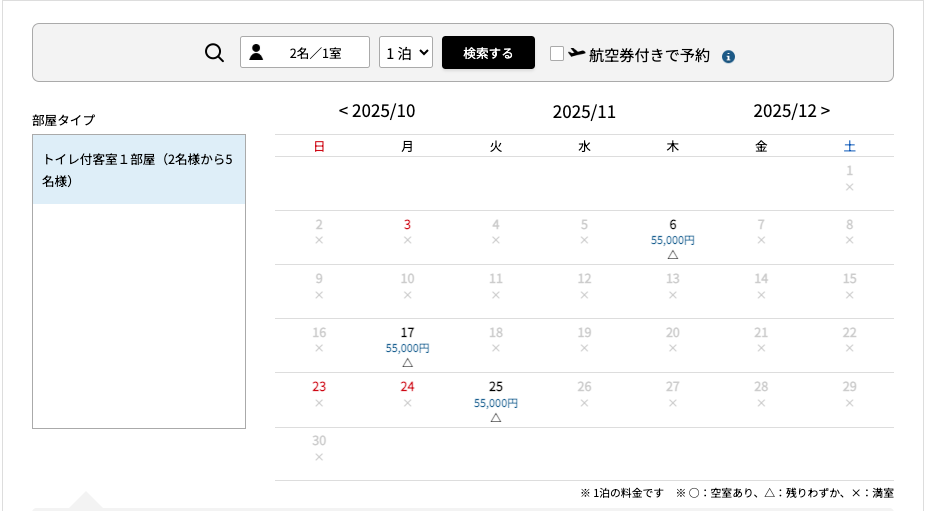The image size is (928, 511).
Task: Click the airplane icon next to checkbox
Action: [x=577, y=53]
